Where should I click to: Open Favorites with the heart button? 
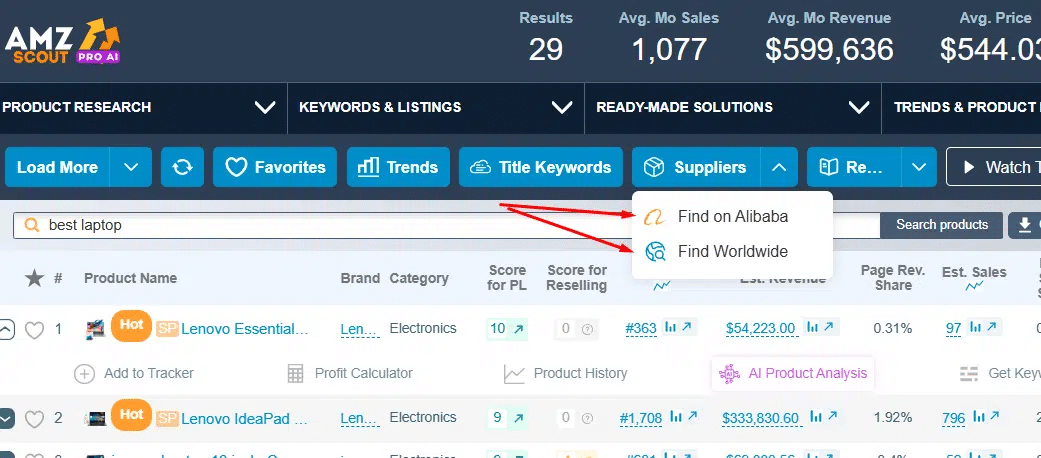point(275,167)
